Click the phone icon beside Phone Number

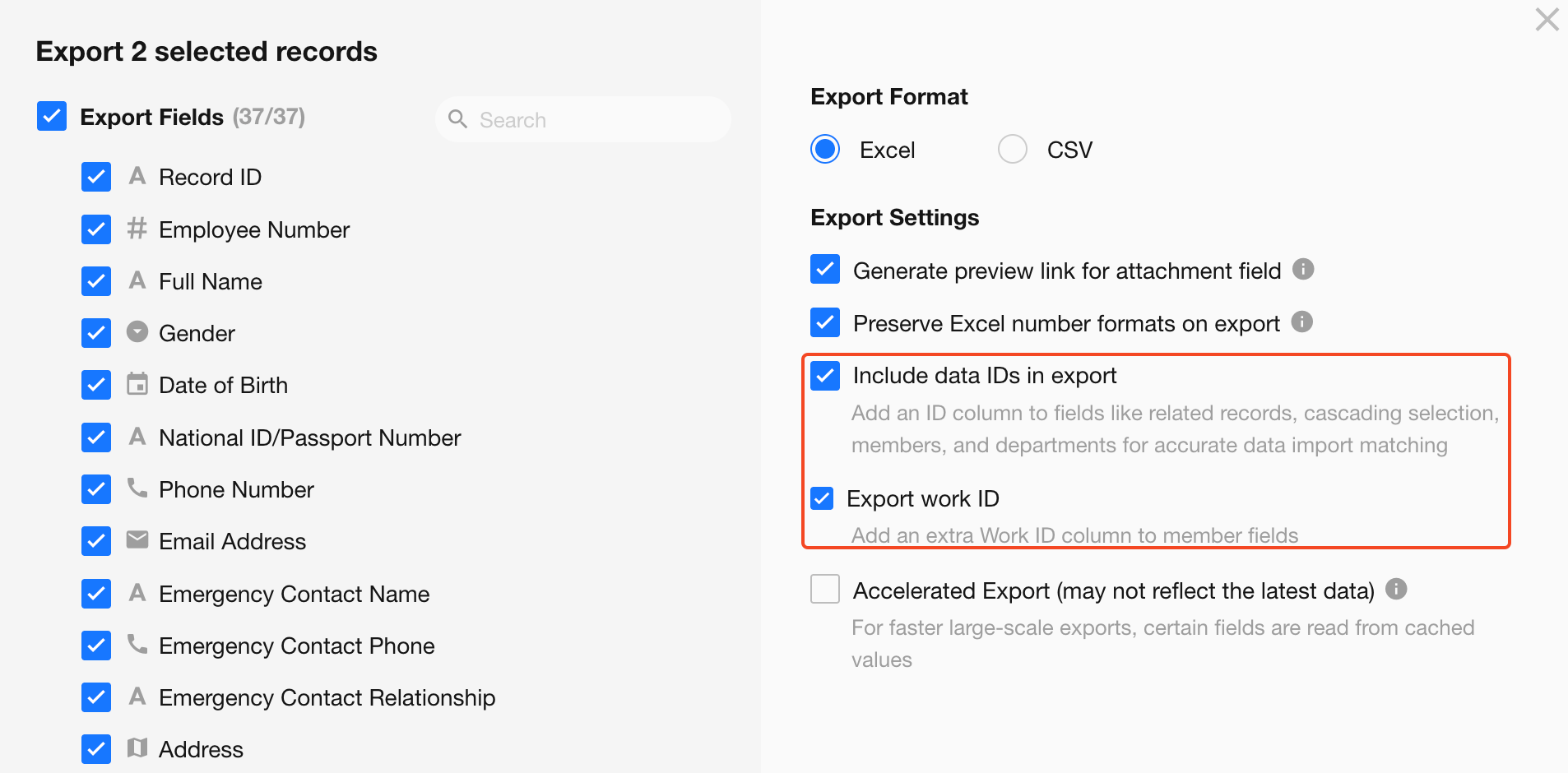137,488
